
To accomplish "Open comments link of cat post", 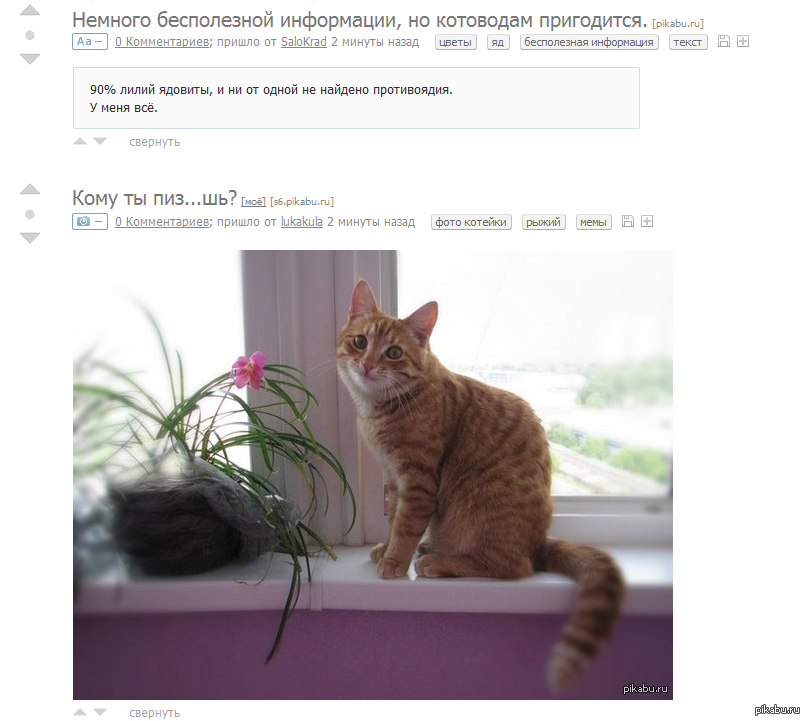I will click(162, 221).
